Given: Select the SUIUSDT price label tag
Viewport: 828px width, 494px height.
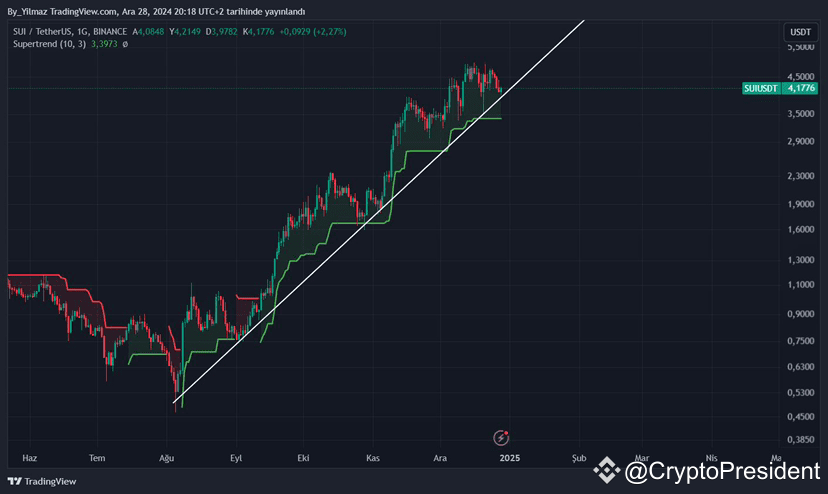Looking at the screenshot, I should pyautogui.click(x=760, y=88).
